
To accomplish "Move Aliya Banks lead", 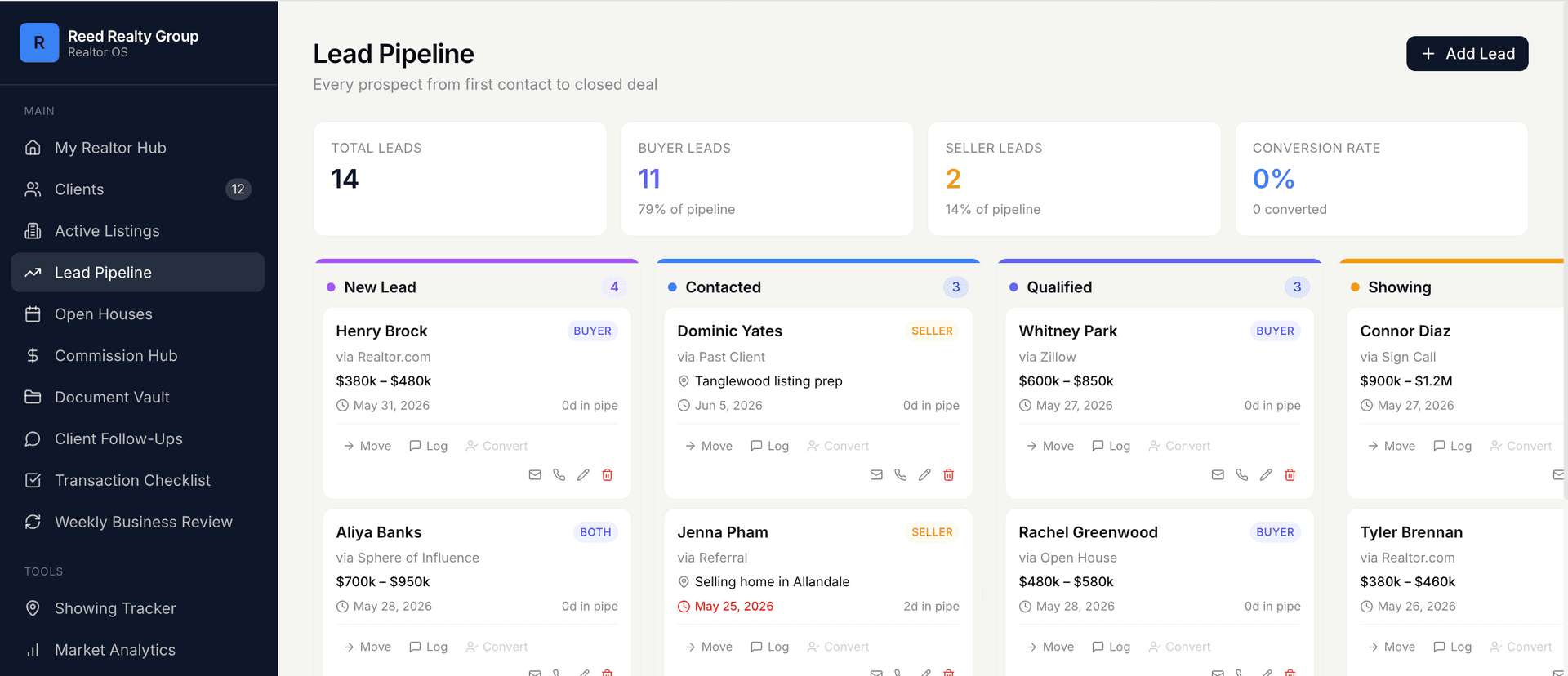I will [x=367, y=647].
